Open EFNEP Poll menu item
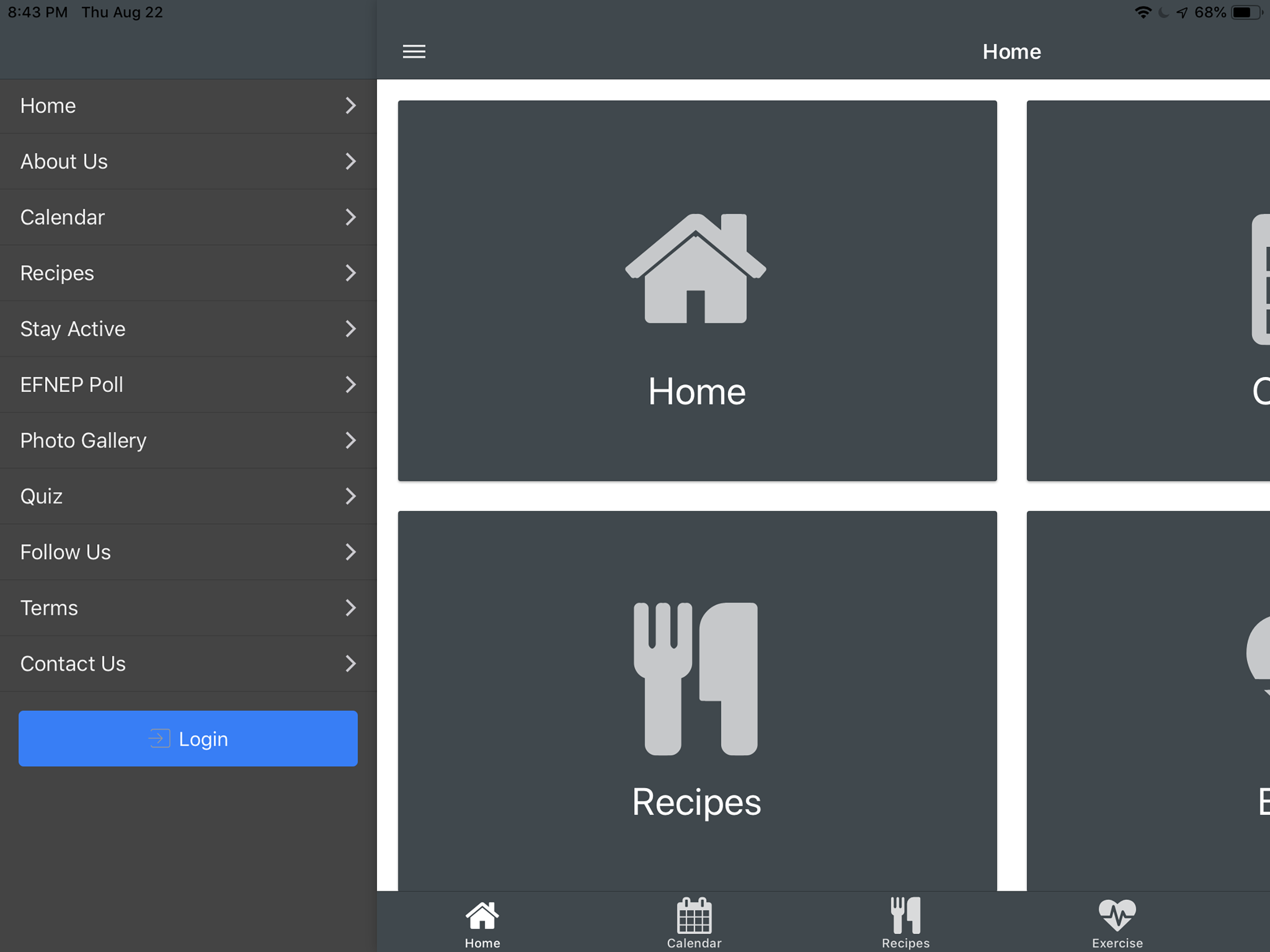 click(x=72, y=385)
